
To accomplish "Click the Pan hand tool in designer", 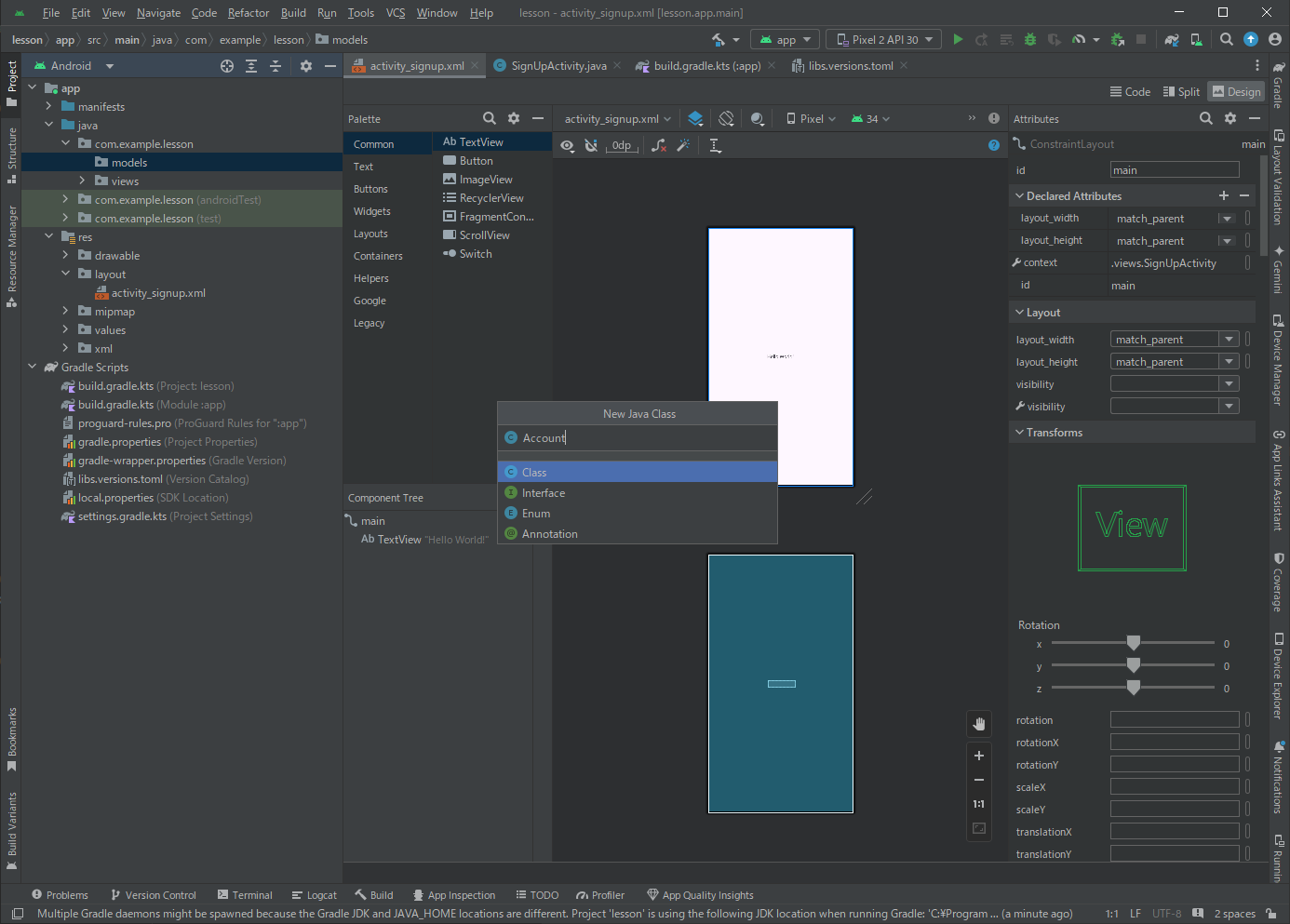I will [x=979, y=724].
